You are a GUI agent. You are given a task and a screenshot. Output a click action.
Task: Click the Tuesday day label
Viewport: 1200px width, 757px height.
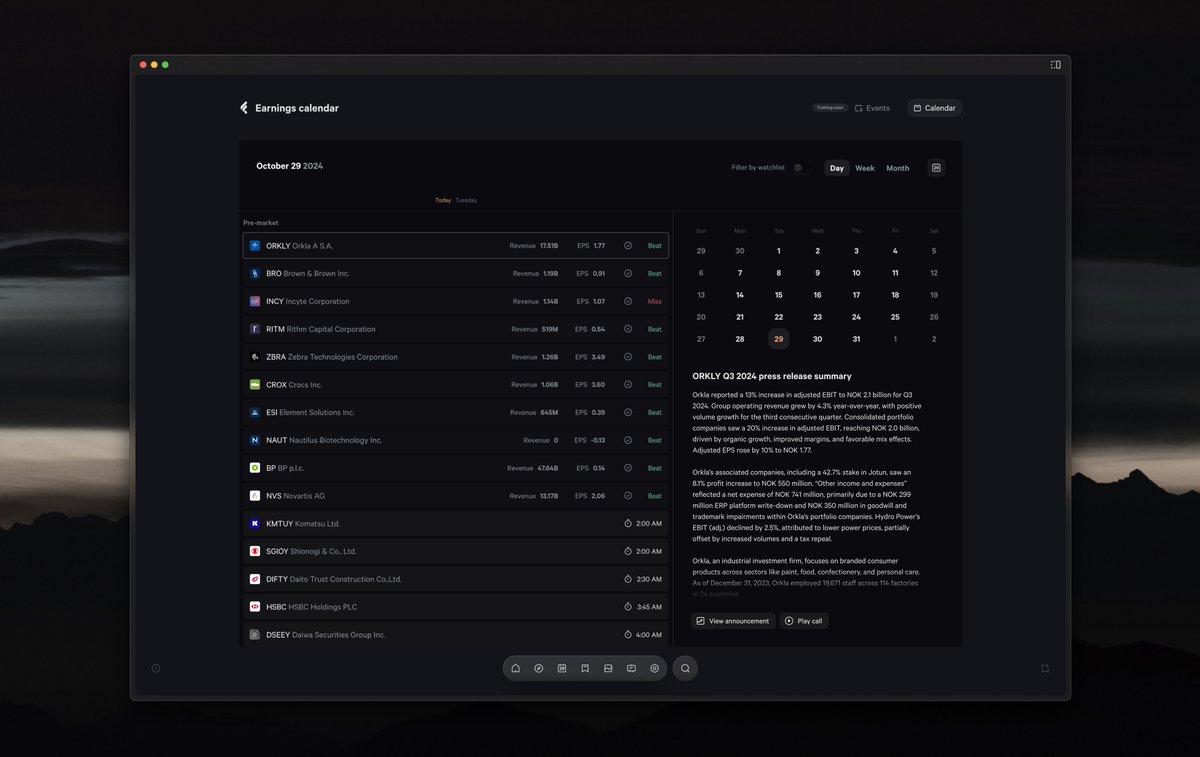point(466,200)
